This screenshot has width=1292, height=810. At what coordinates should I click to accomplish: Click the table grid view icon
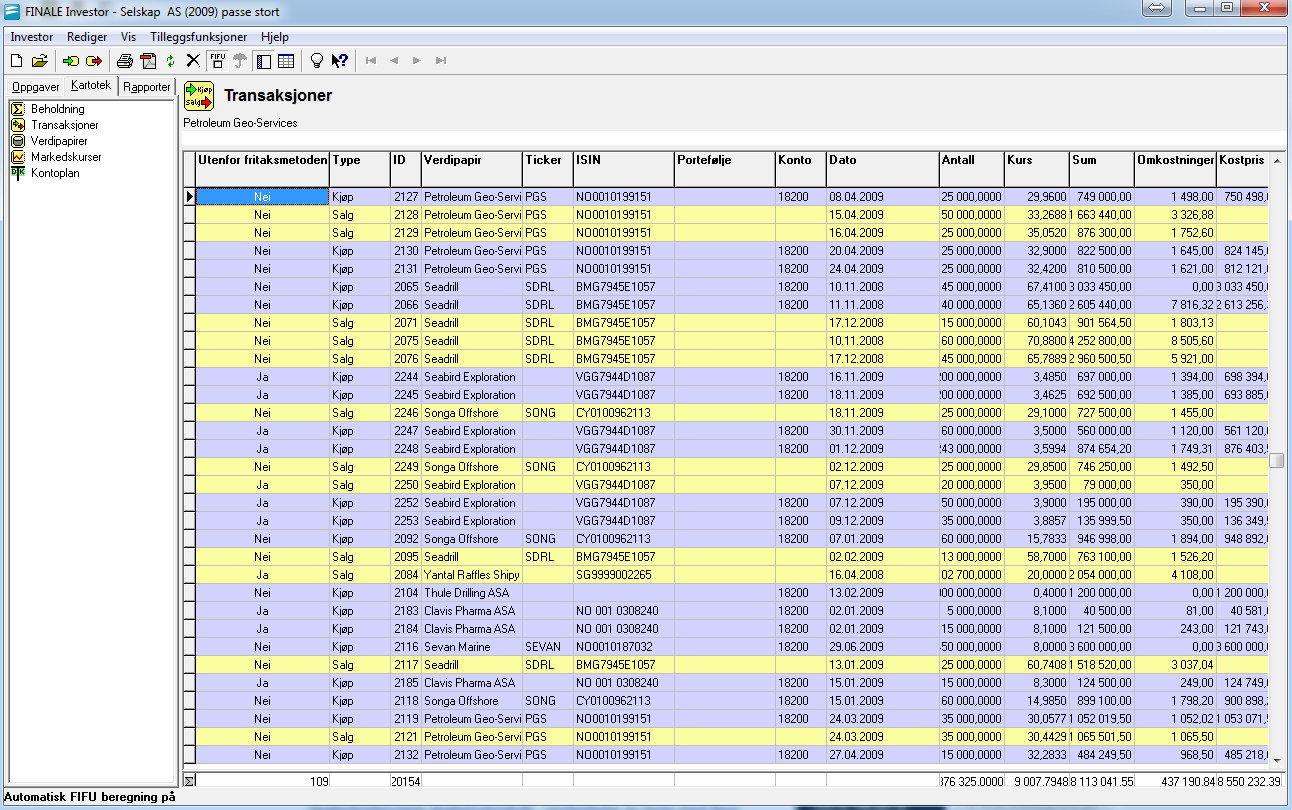point(286,61)
